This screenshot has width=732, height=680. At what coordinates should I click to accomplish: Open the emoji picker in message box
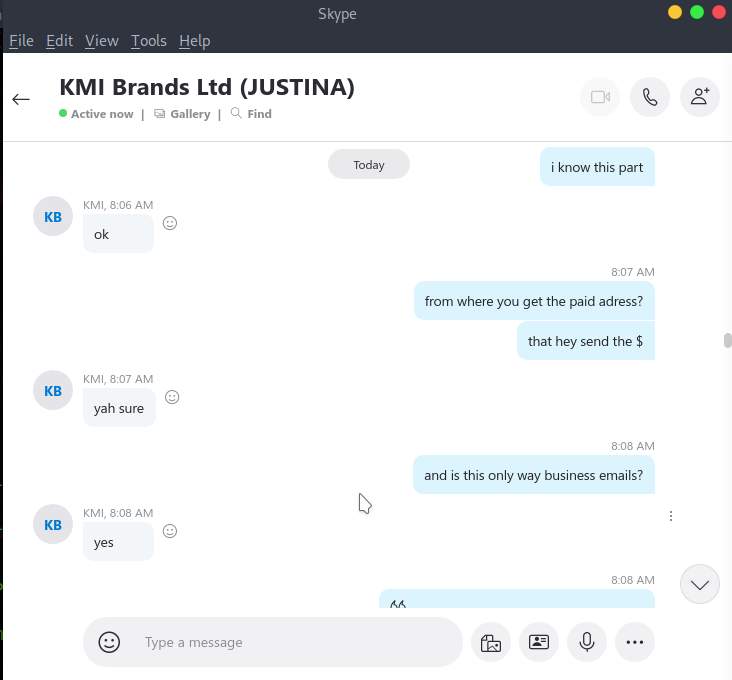click(x=109, y=642)
